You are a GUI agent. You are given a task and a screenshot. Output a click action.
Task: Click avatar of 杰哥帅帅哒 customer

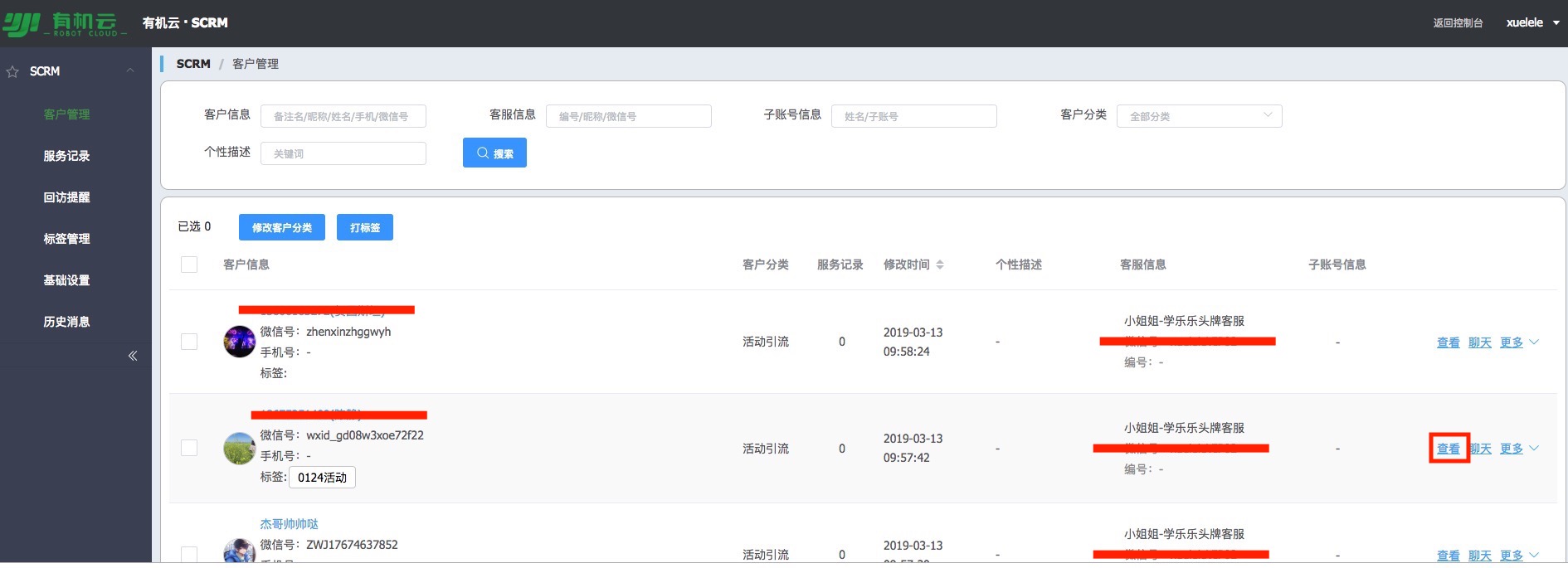tap(240, 552)
